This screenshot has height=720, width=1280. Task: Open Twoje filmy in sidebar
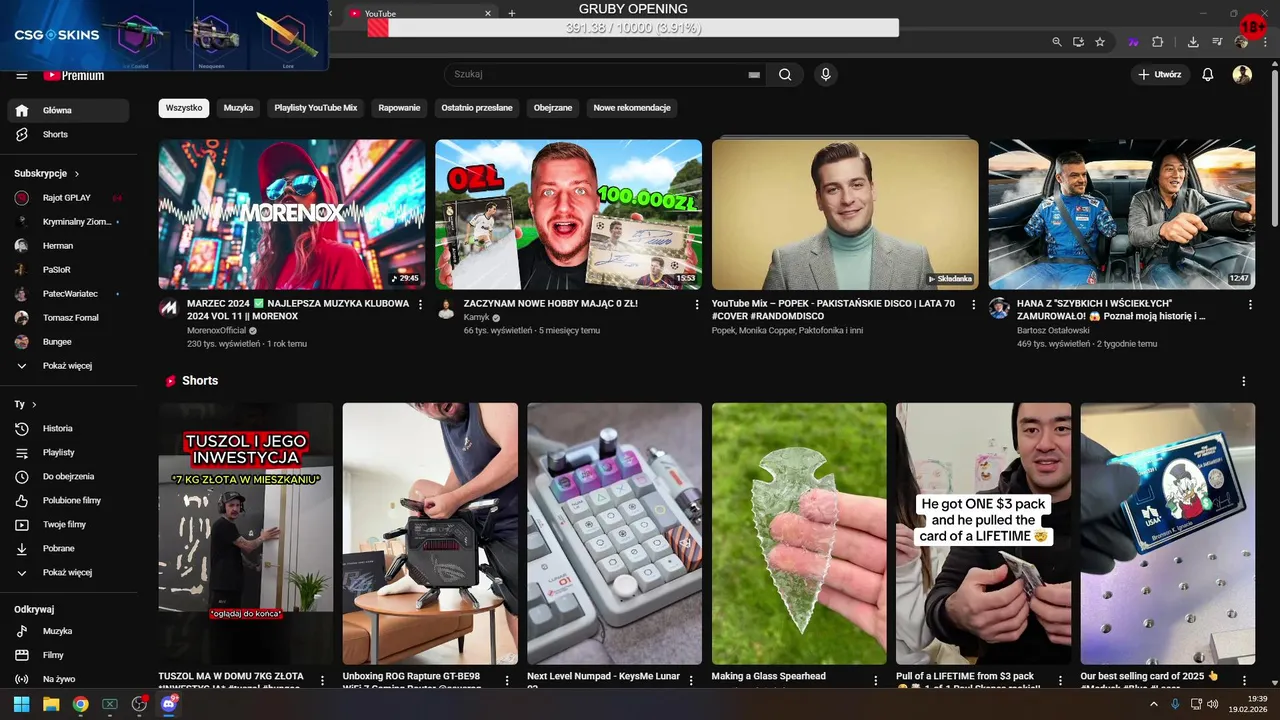68,524
